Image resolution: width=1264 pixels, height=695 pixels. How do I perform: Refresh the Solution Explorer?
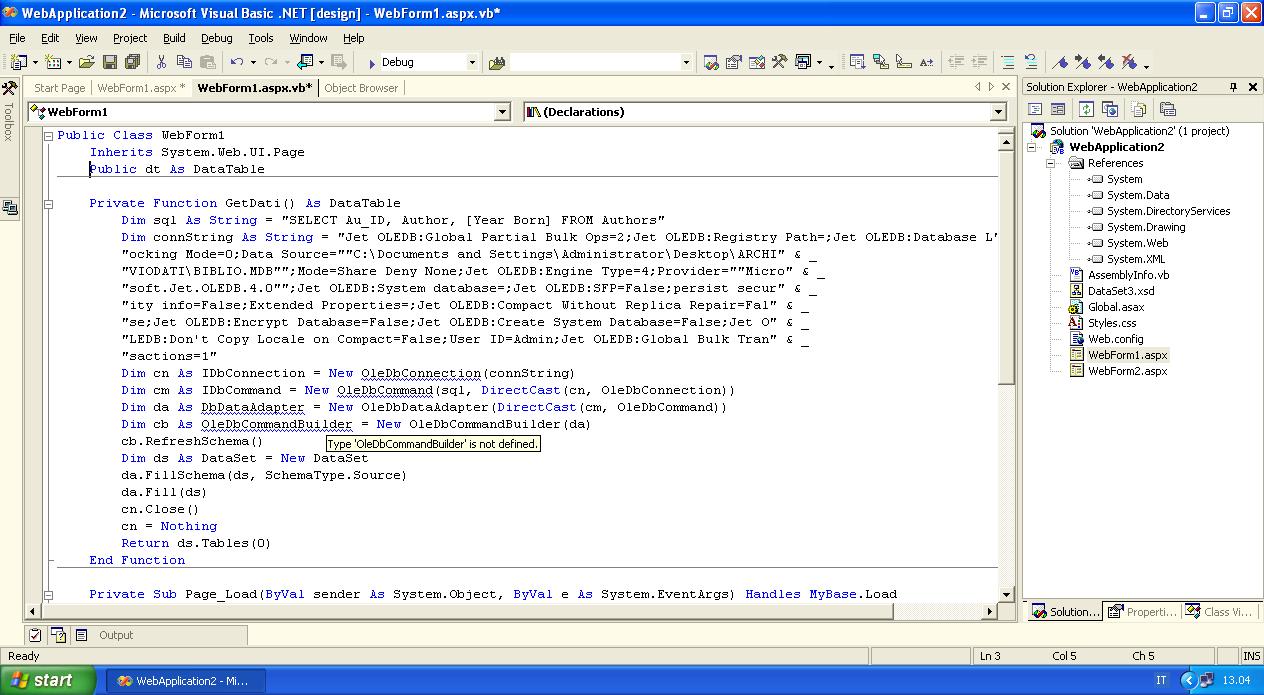pos(1086,109)
